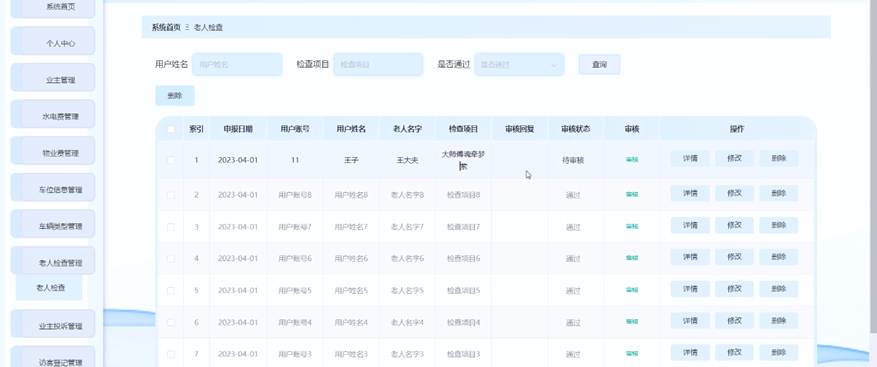Click 修改 for the 用户姓名8 row

coord(734,193)
